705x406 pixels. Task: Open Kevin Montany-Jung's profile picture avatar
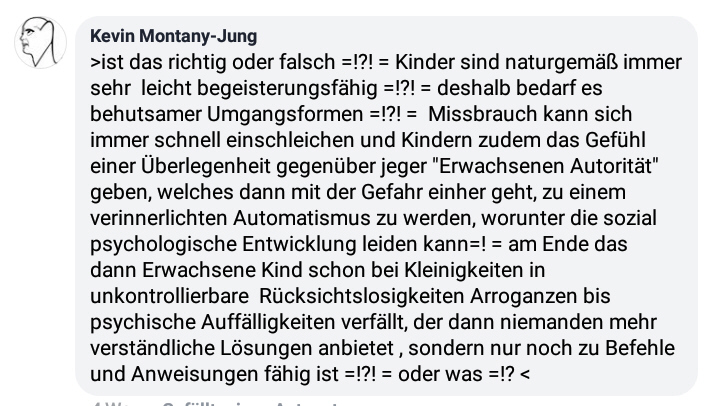pyautogui.click(x=40, y=42)
